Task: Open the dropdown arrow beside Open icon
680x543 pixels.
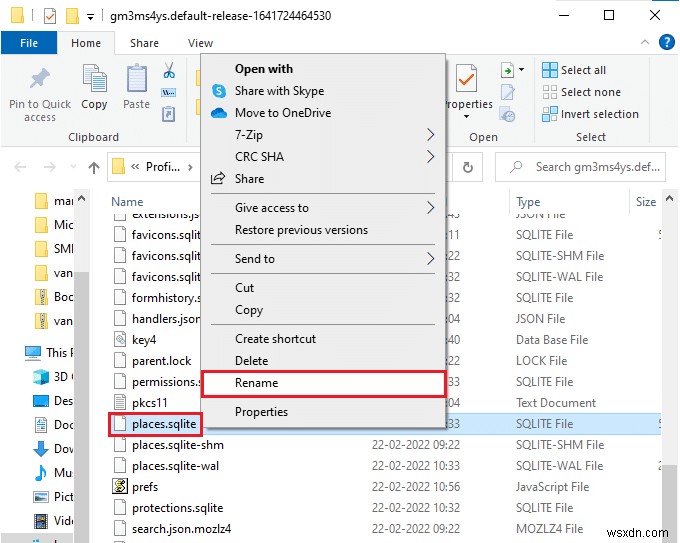Action: (x=522, y=69)
